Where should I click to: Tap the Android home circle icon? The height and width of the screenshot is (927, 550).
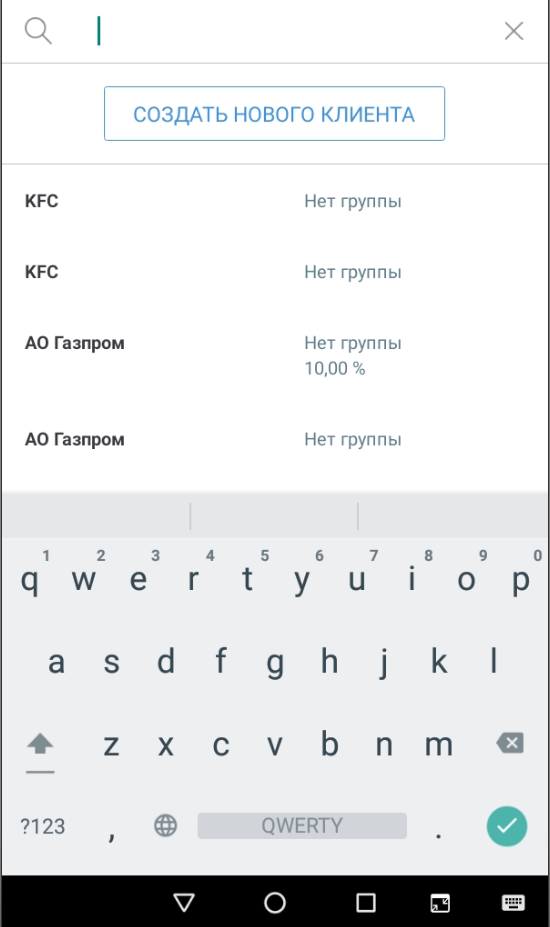tap(275, 902)
